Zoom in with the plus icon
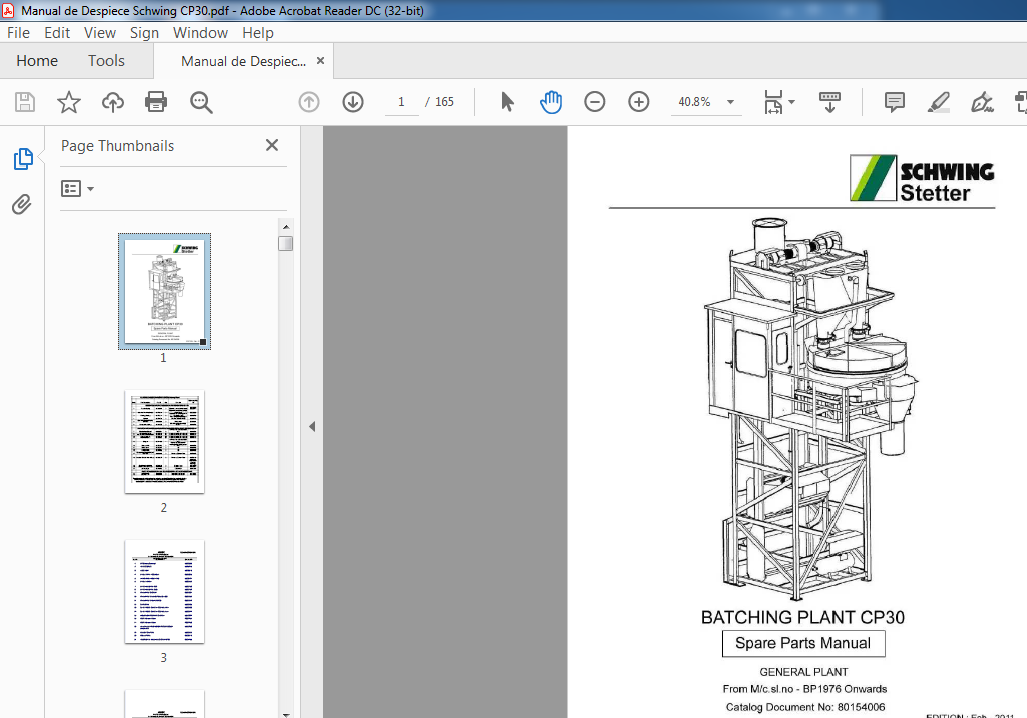This screenshot has height=718, width=1027. point(639,102)
